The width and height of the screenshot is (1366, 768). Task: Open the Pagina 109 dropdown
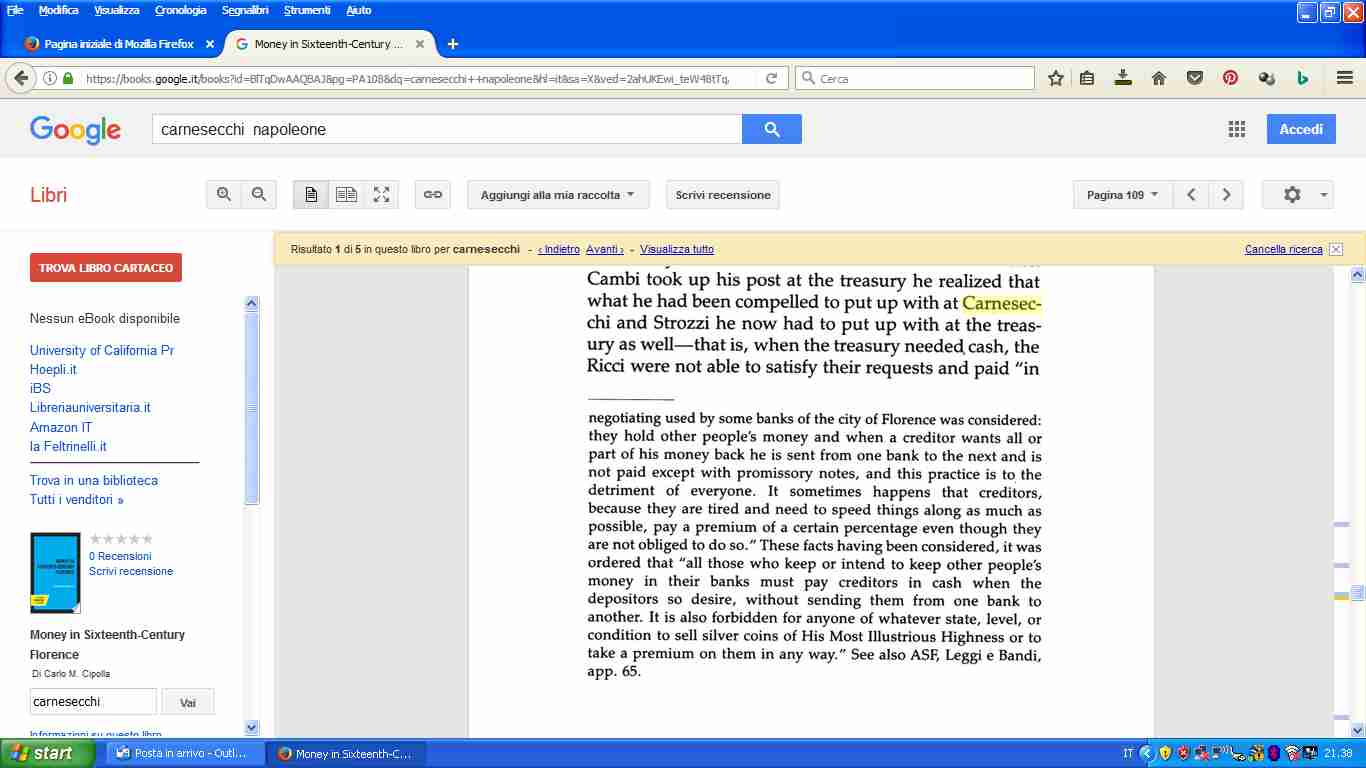(1122, 195)
